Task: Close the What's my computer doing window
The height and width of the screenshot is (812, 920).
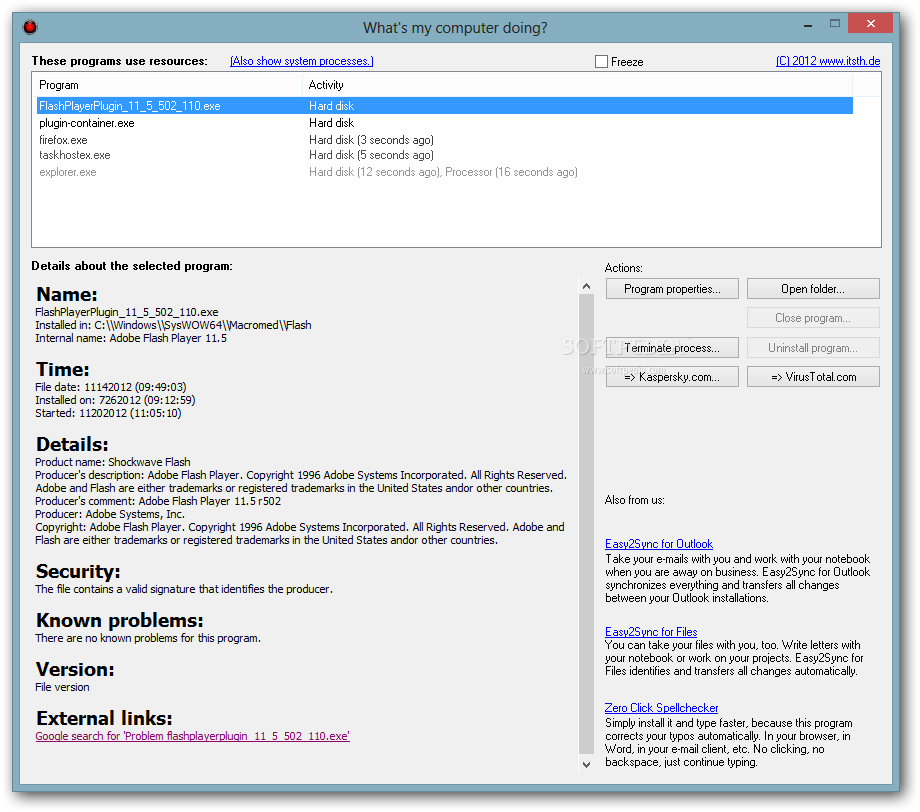Action: [871, 23]
